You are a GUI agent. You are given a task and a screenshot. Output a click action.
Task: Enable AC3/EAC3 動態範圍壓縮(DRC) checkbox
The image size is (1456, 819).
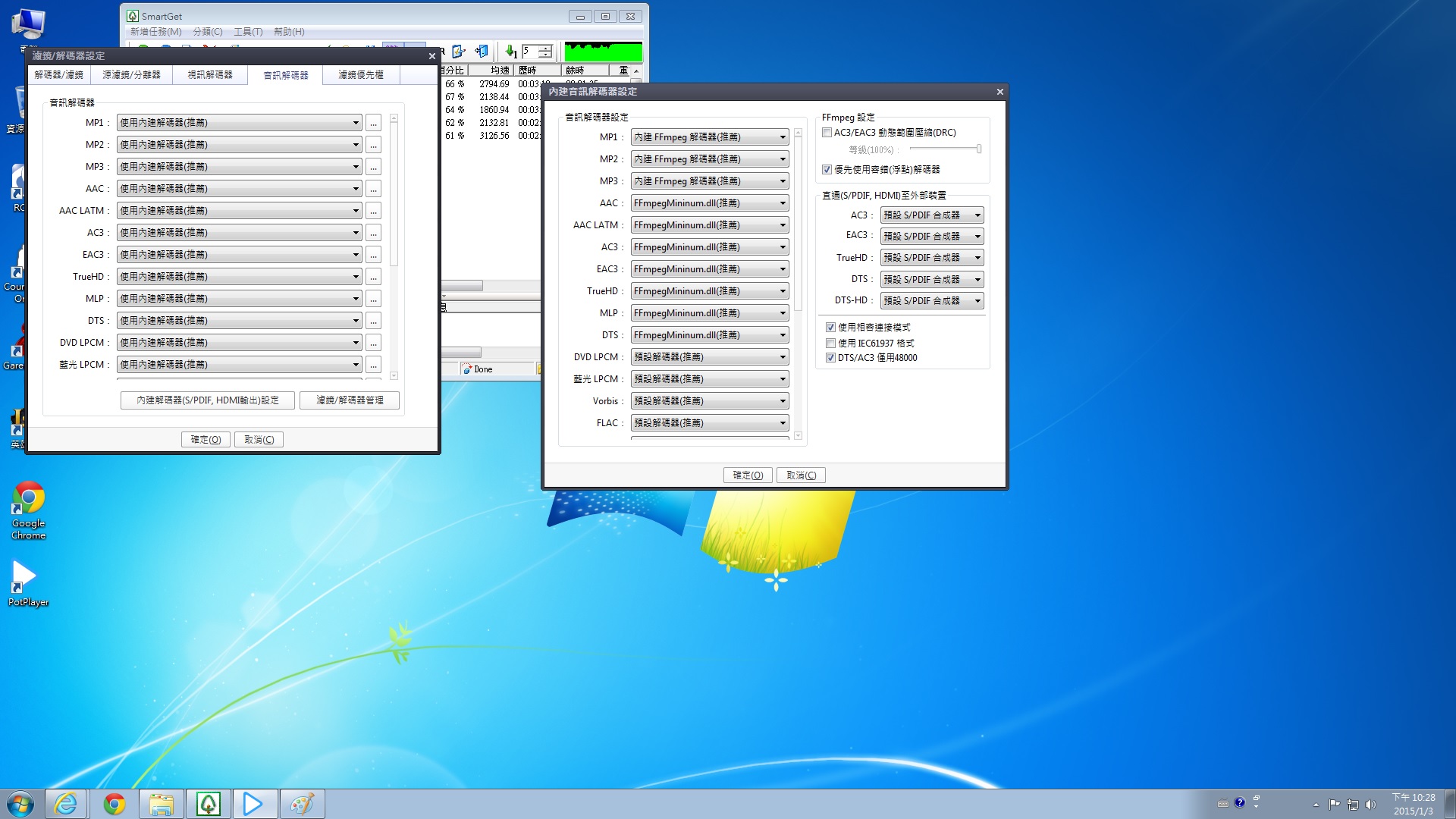[x=827, y=133]
